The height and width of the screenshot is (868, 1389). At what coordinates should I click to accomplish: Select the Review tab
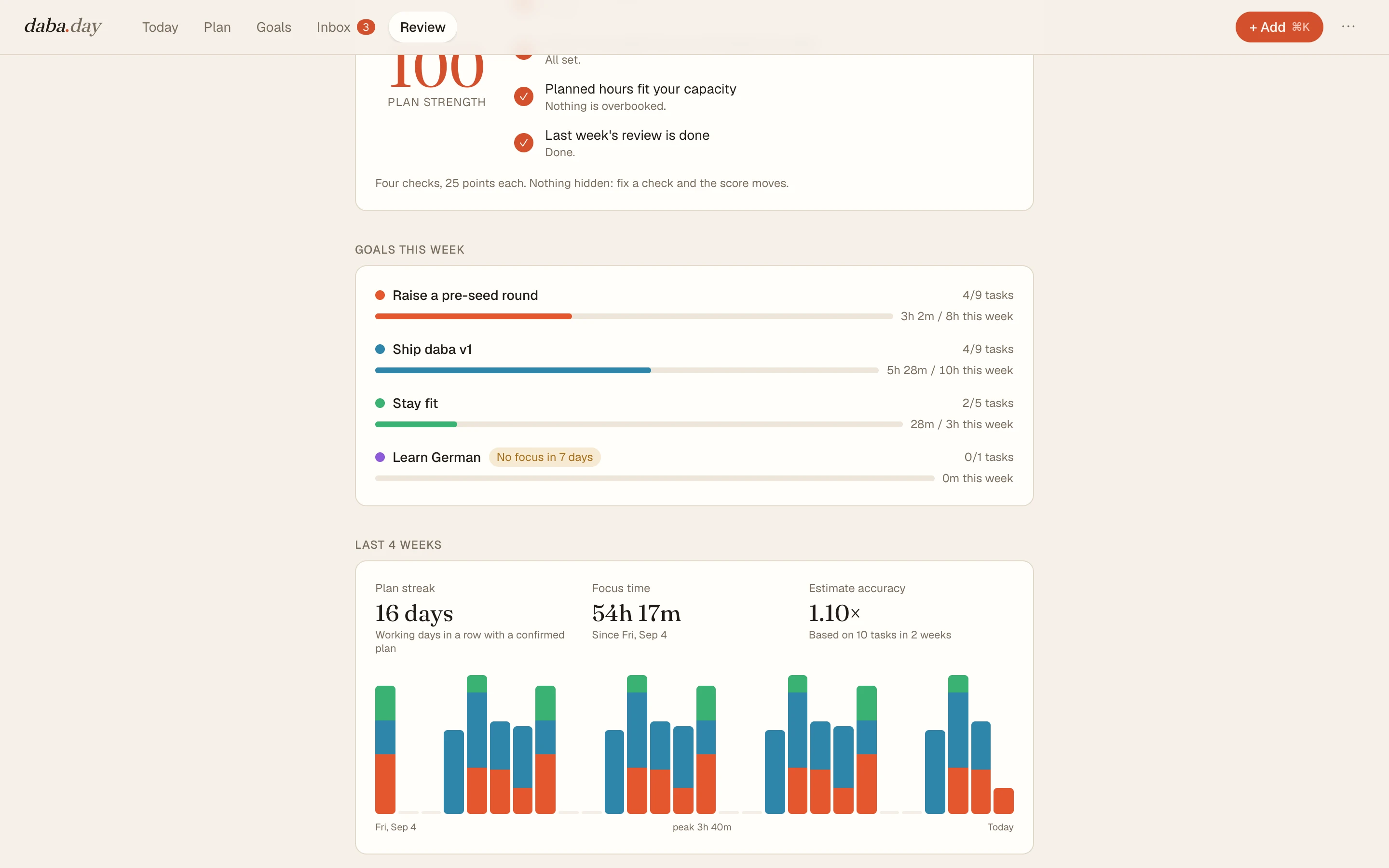[422, 27]
